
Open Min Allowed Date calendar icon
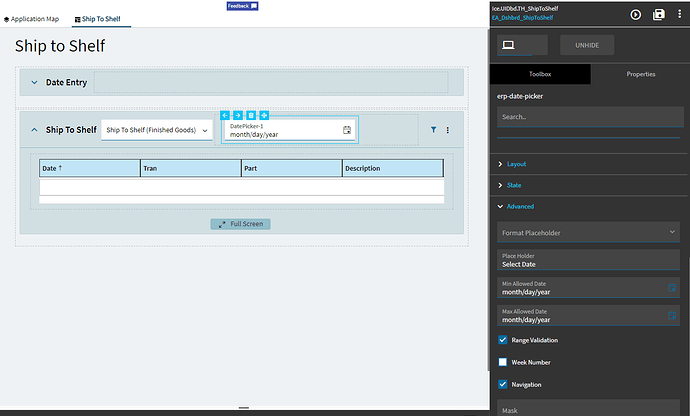(x=672, y=288)
